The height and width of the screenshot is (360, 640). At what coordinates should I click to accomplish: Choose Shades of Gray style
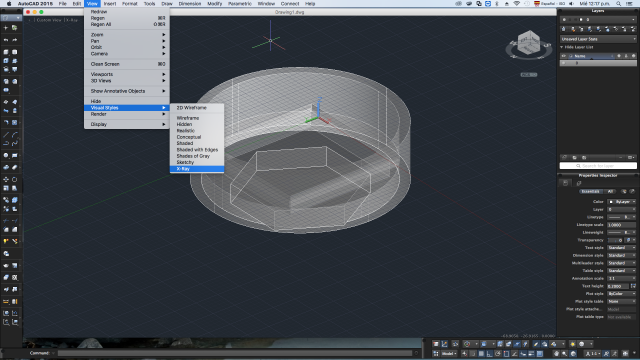click(197, 156)
